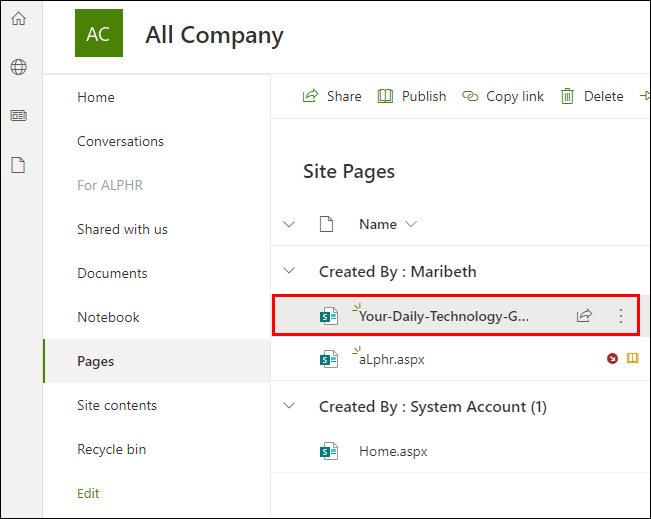This screenshot has height=519, width=651.
Task: Collapse the Created By Maribeth group
Action: click(290, 271)
